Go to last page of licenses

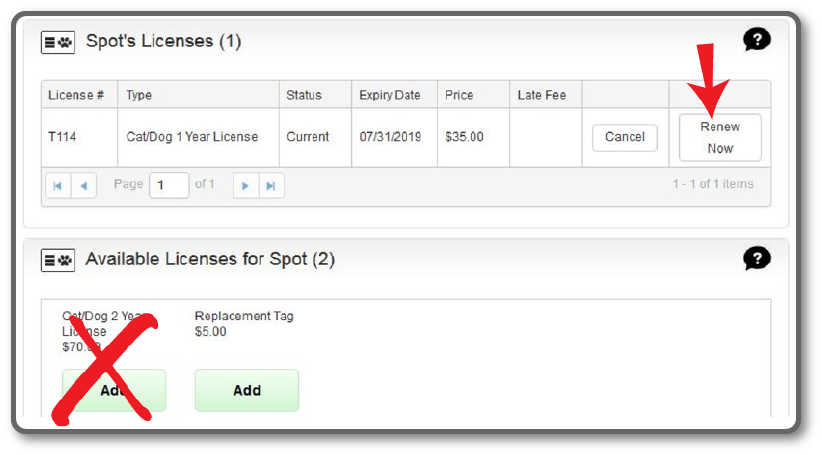tap(272, 186)
